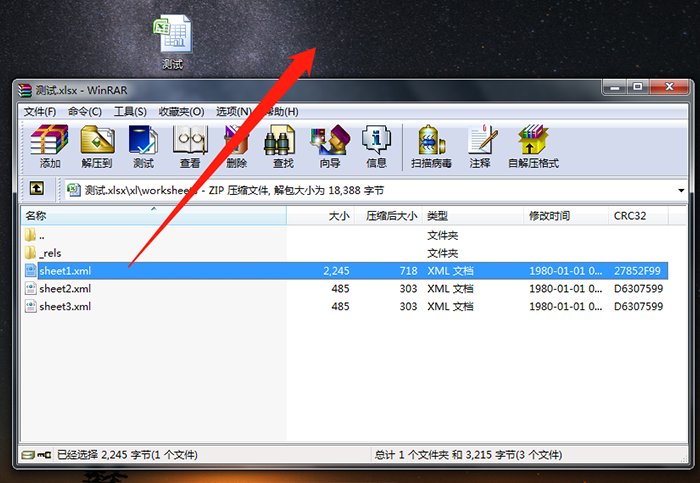
Task: Click the SFX (自解压格式) icon
Action: click(x=533, y=146)
